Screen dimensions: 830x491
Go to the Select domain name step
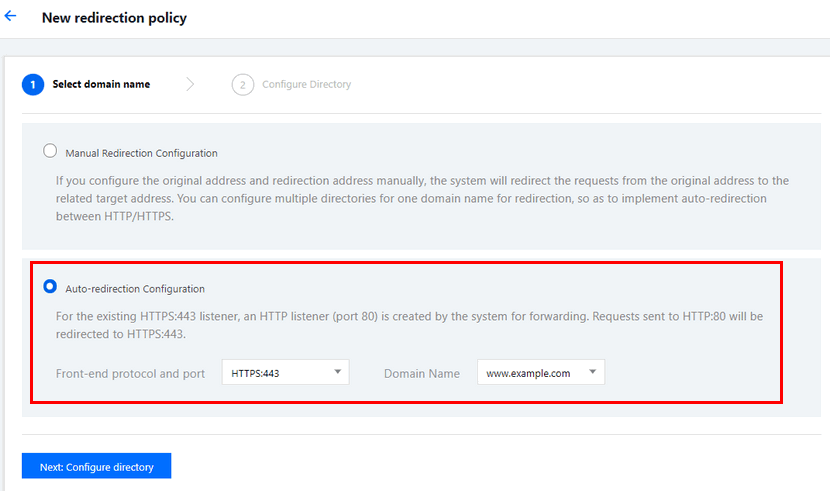[x=101, y=84]
